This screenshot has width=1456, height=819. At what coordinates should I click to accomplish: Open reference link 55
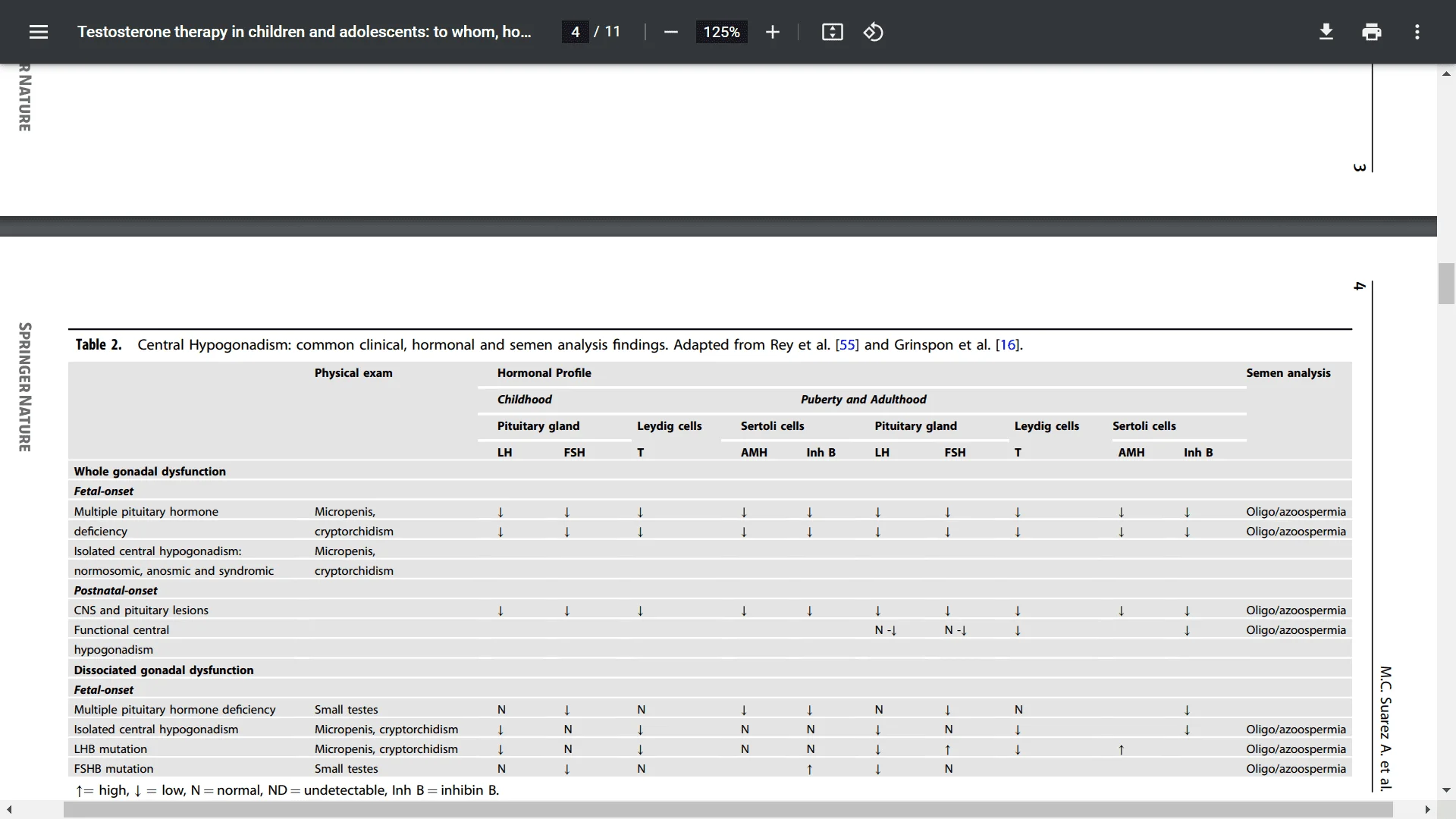click(x=847, y=345)
